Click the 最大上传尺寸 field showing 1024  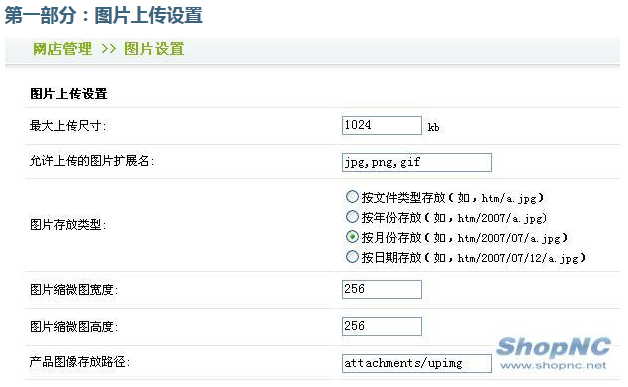pos(382,125)
